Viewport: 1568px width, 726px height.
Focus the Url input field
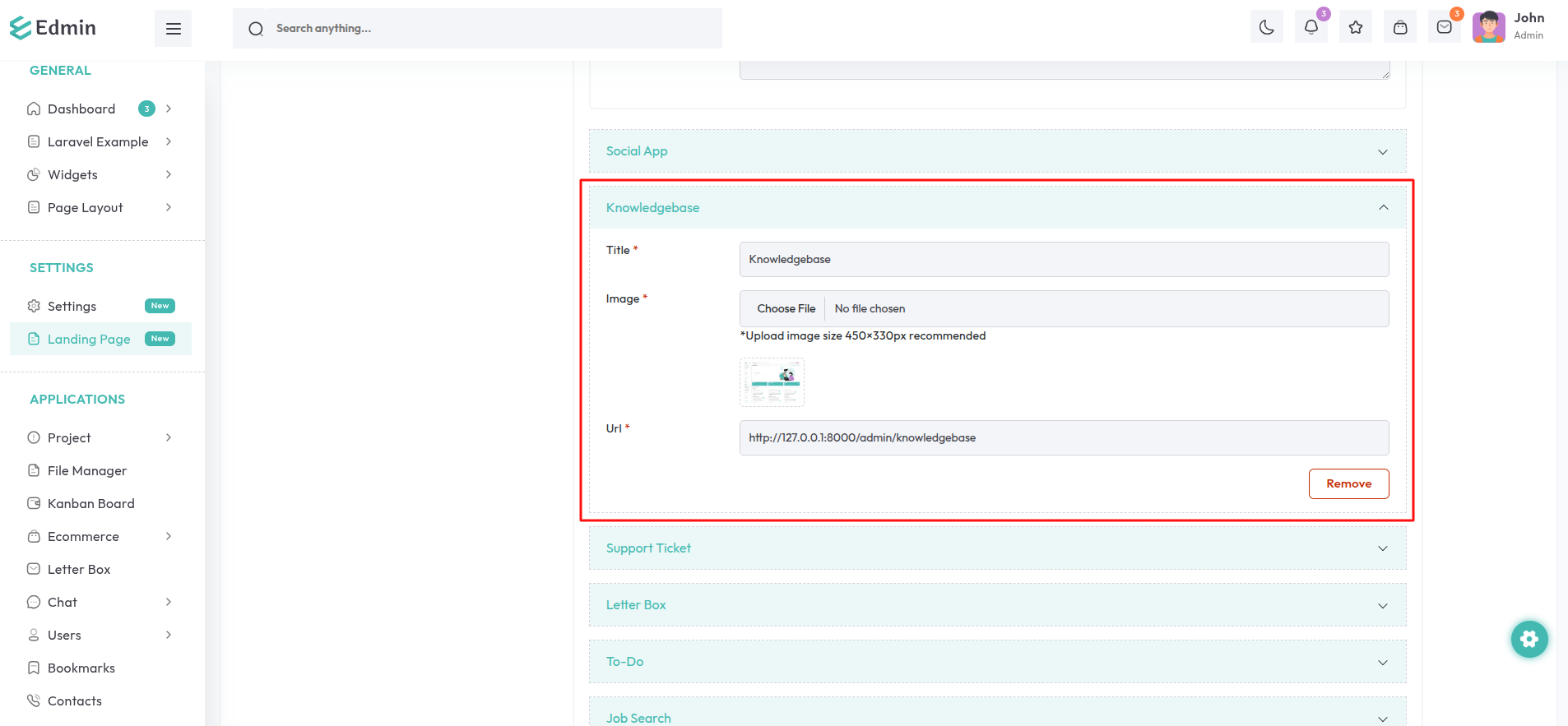point(1063,437)
